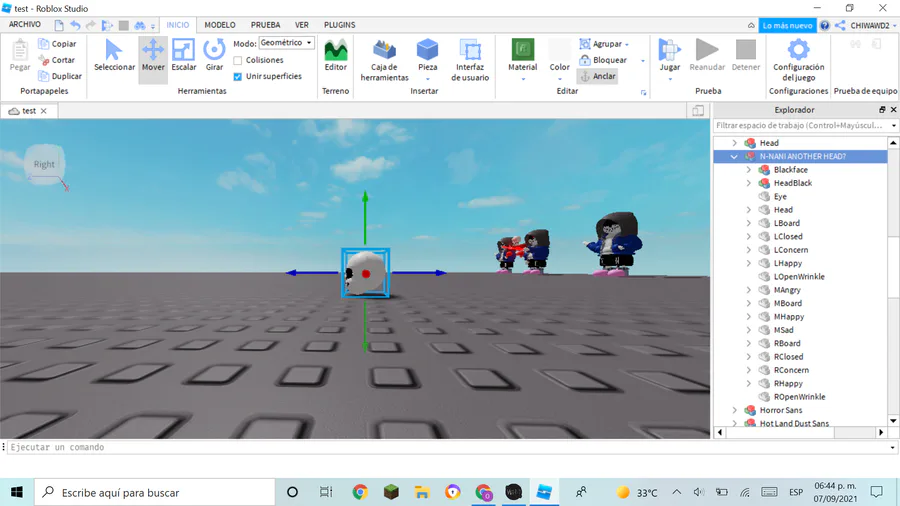The height and width of the screenshot is (506, 900).
Task: Open Minecraft from the taskbar
Action: pyautogui.click(x=391, y=492)
